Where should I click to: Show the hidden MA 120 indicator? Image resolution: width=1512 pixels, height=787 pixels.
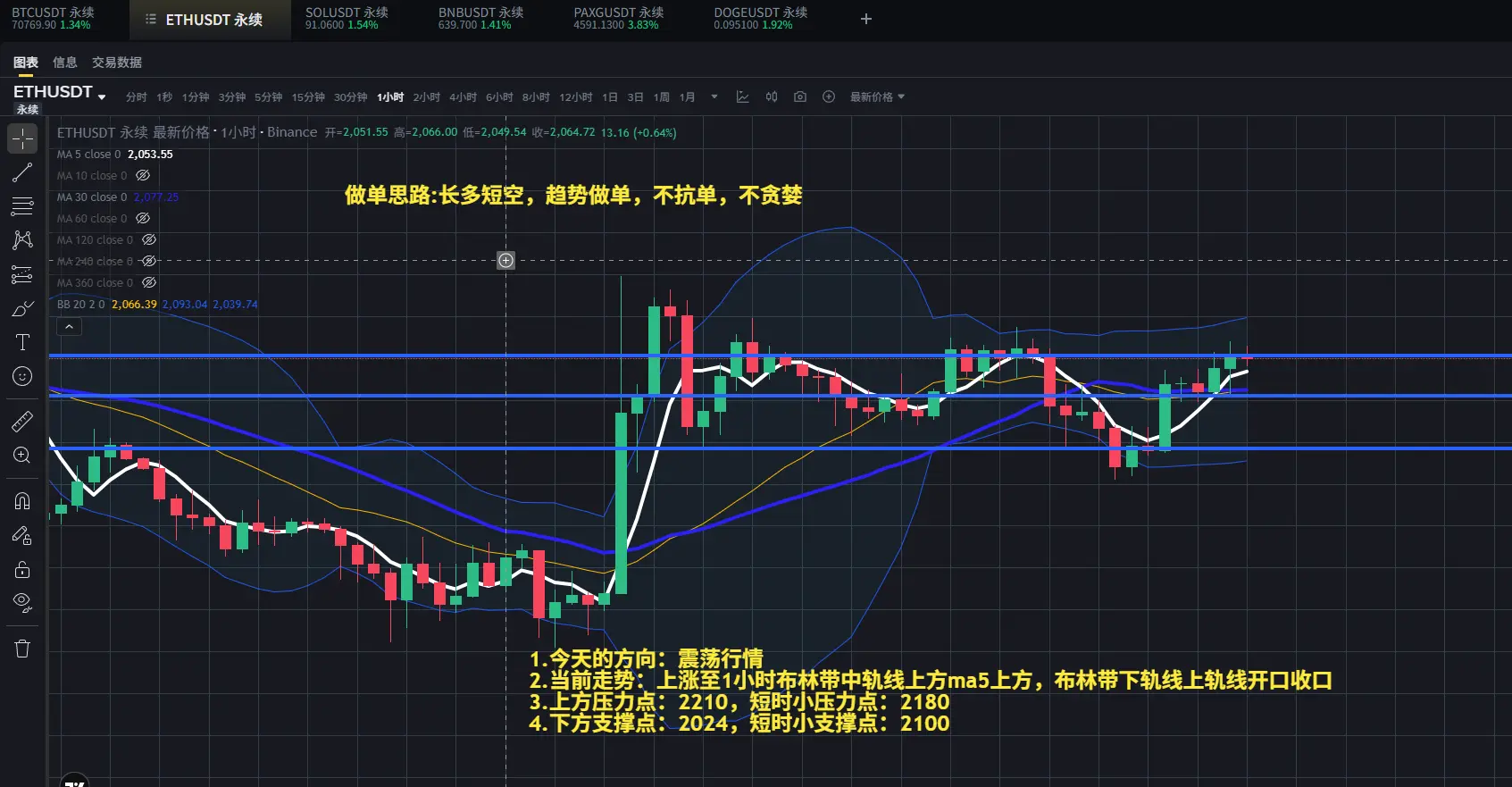pos(149,240)
